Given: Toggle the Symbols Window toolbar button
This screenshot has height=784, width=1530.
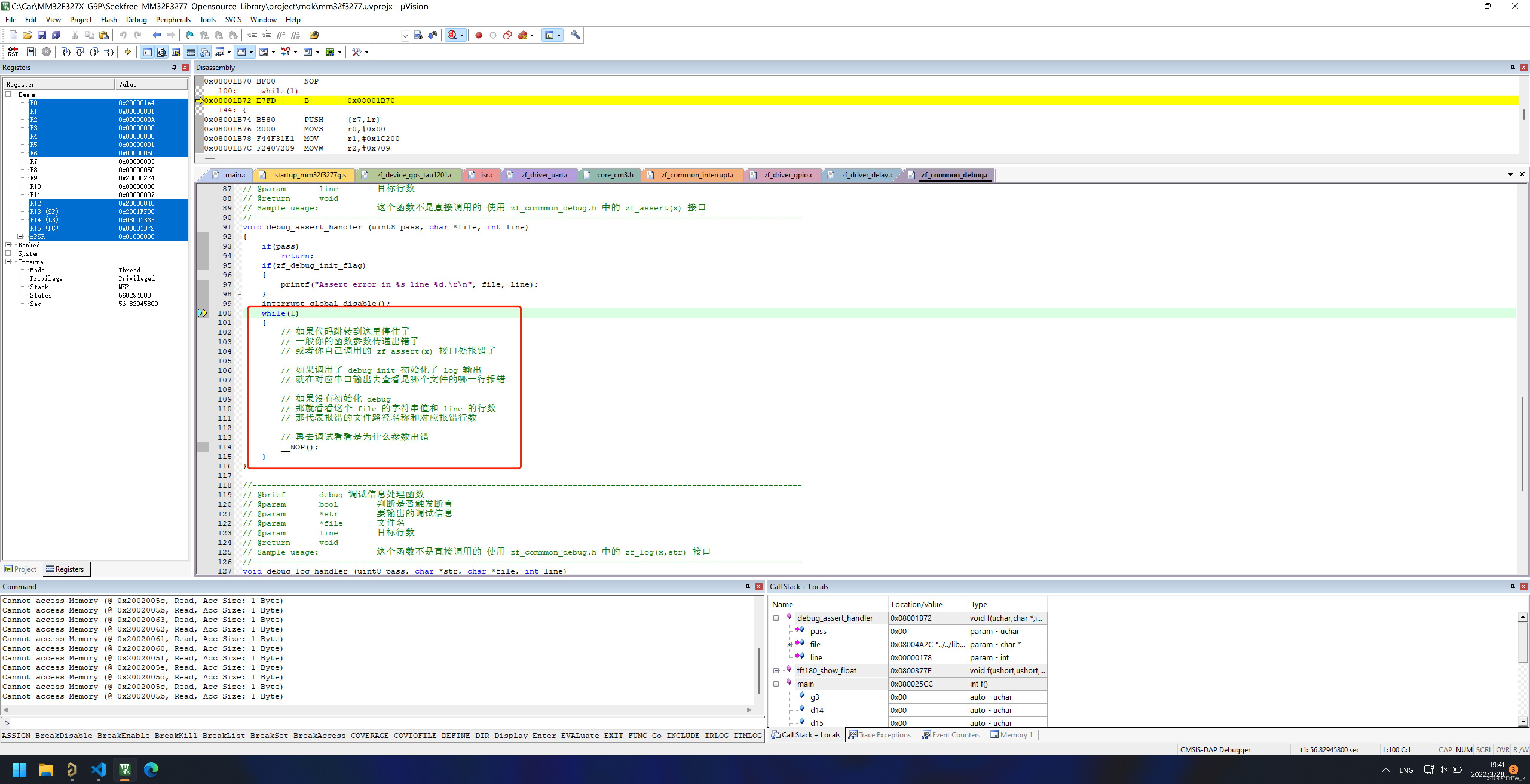Looking at the screenshot, I should click(176, 52).
